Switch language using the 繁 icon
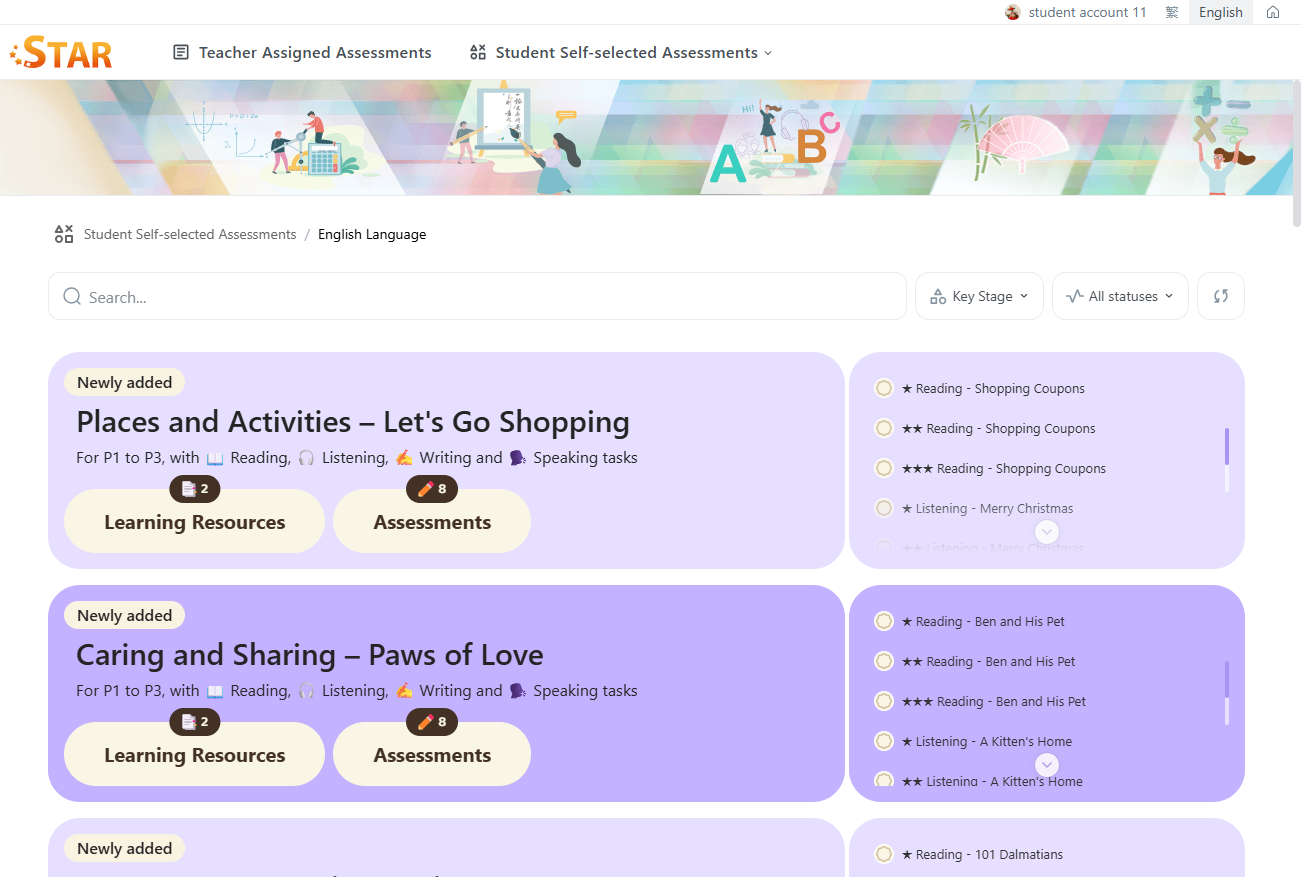 tap(1171, 12)
